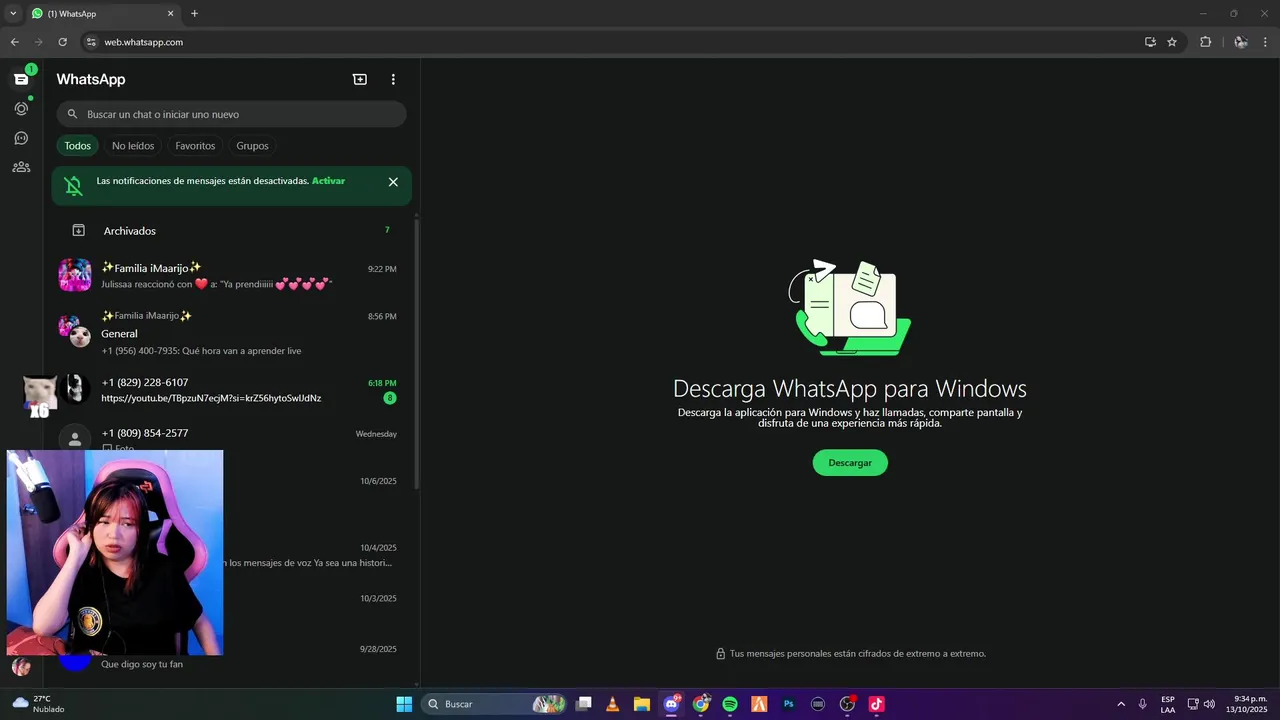Open the chat dated 10/6/2025

(318, 491)
